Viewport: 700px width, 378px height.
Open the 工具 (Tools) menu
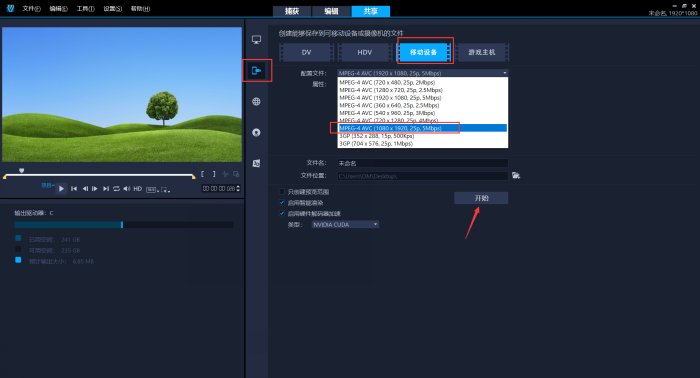[x=85, y=8]
